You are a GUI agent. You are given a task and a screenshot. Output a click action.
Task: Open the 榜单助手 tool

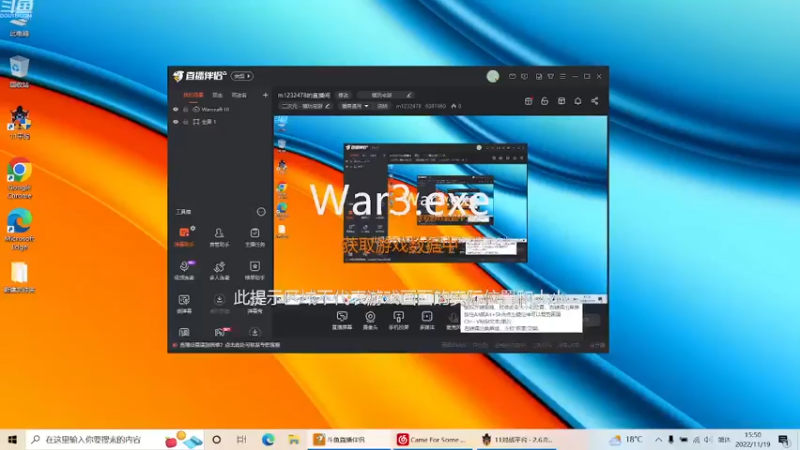click(255, 270)
